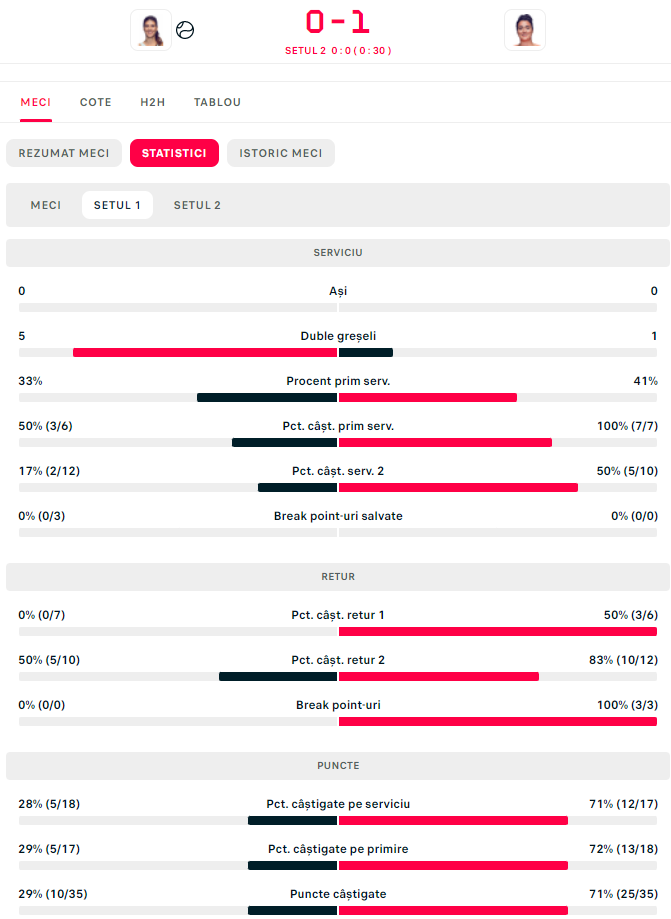
Task: Click the tennis ball serve indicator icon
Action: tap(185, 30)
